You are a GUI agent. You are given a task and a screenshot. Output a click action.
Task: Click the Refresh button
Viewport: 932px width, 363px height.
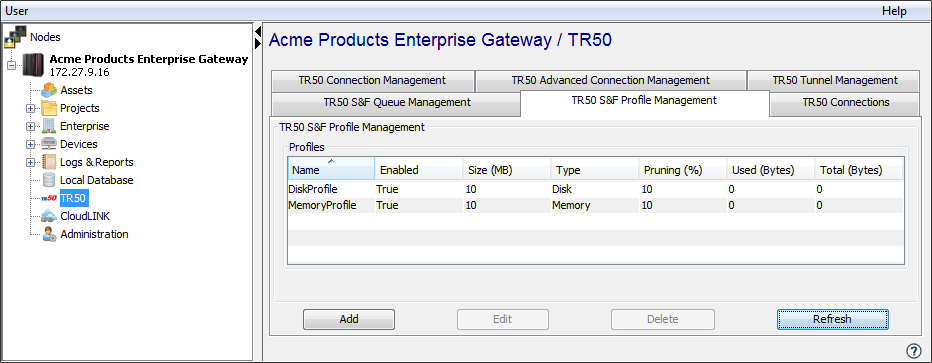[832, 319]
